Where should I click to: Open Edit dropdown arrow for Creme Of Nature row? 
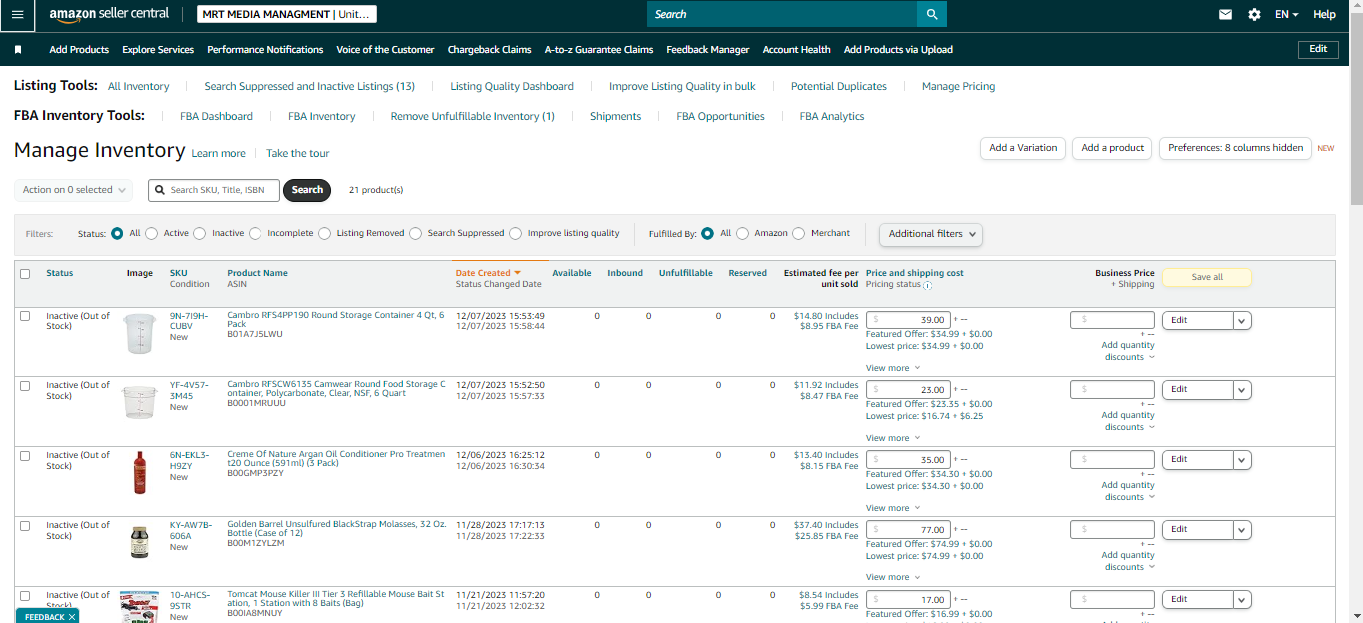1242,460
